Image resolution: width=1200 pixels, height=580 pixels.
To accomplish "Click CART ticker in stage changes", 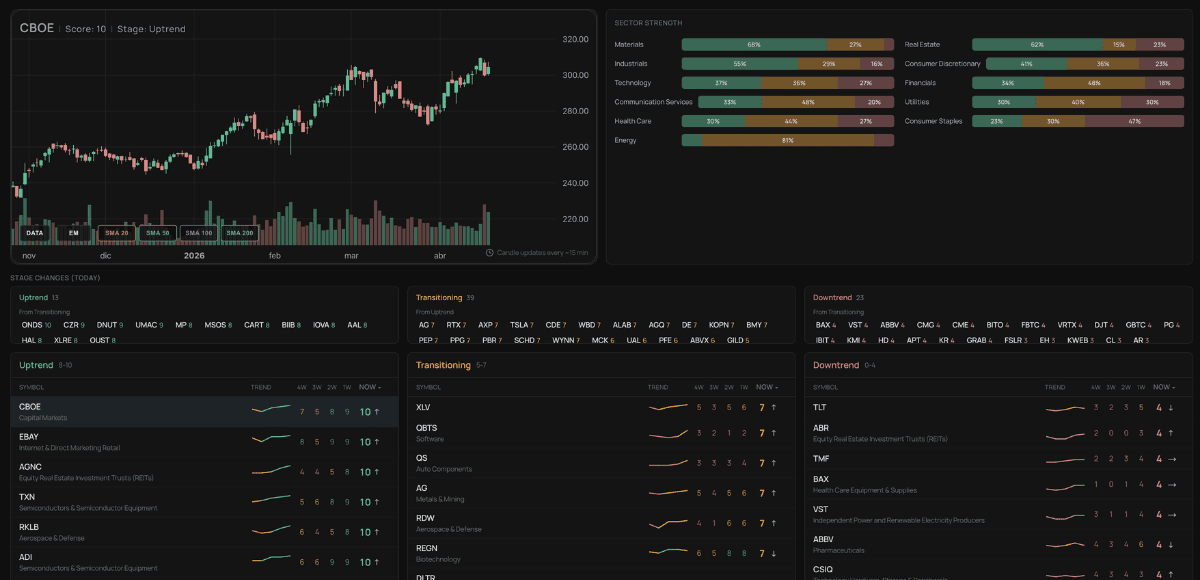I will tap(257, 325).
